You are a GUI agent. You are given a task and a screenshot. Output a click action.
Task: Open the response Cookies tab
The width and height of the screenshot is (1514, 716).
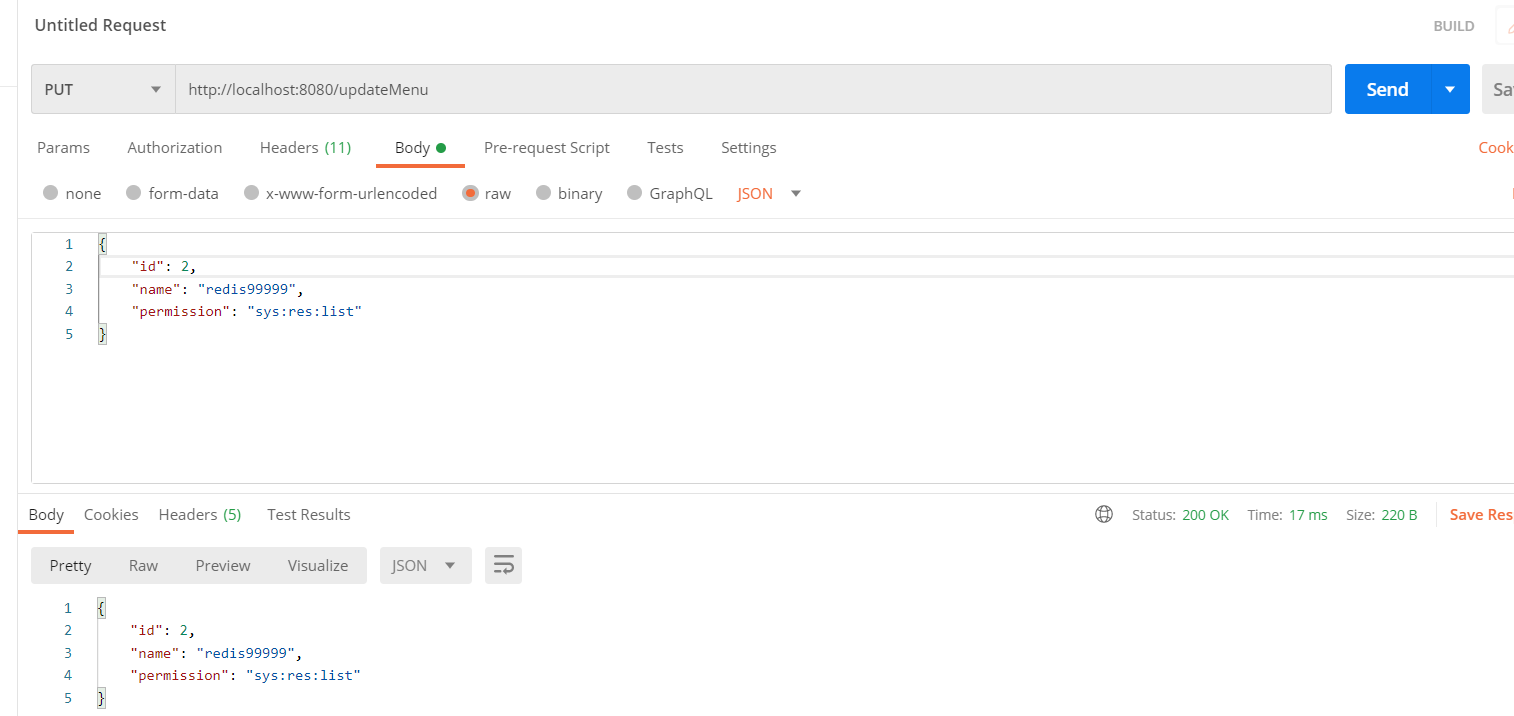click(x=111, y=514)
